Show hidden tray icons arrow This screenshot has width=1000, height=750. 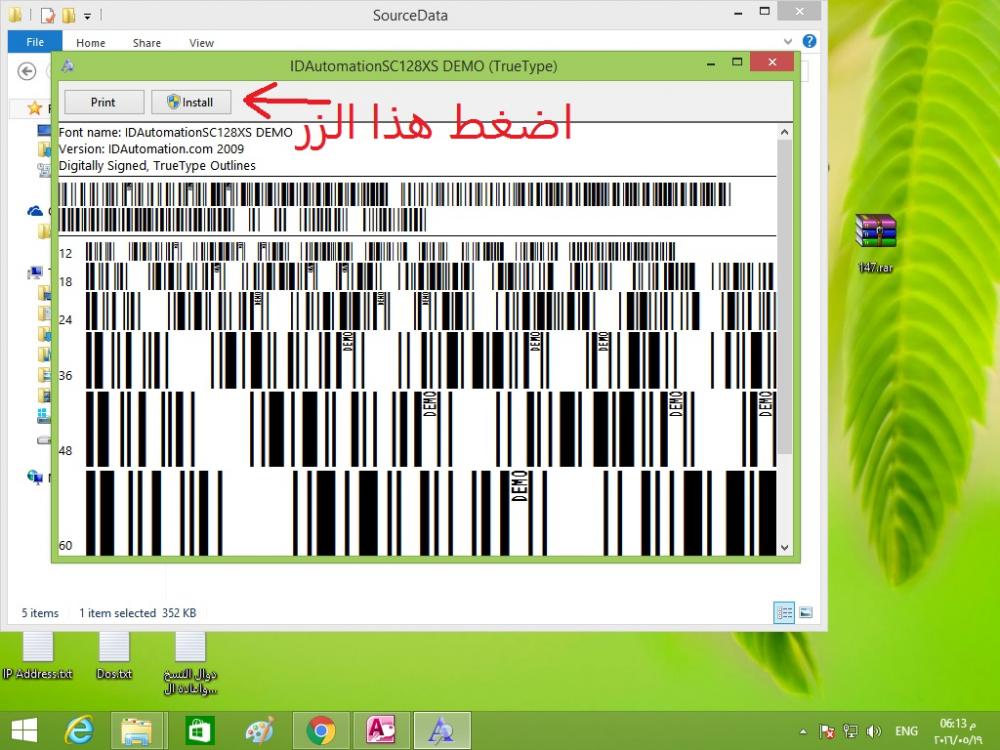[x=803, y=732]
